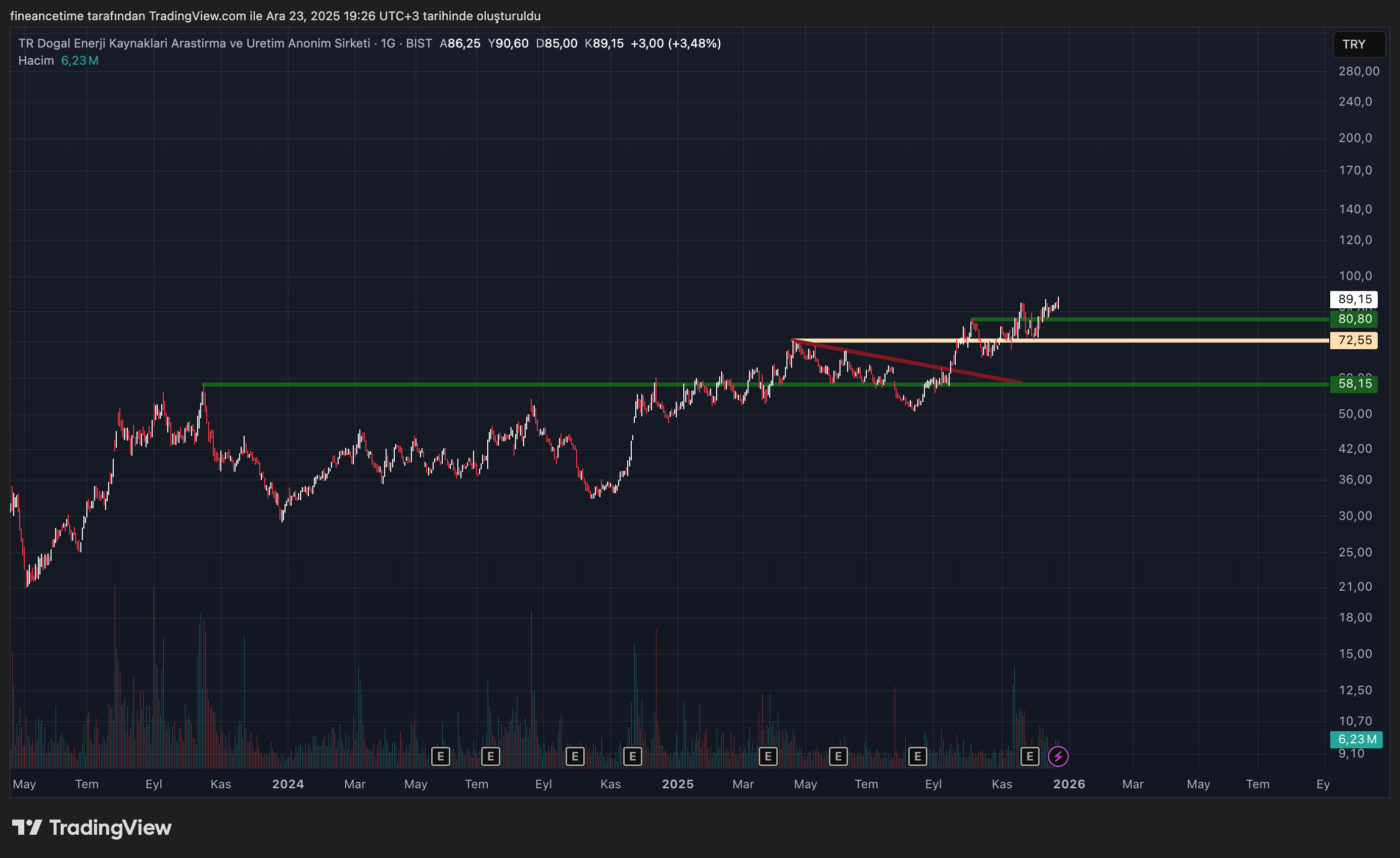Click the 2025 label on time axis
1400x858 pixels.
677,784
